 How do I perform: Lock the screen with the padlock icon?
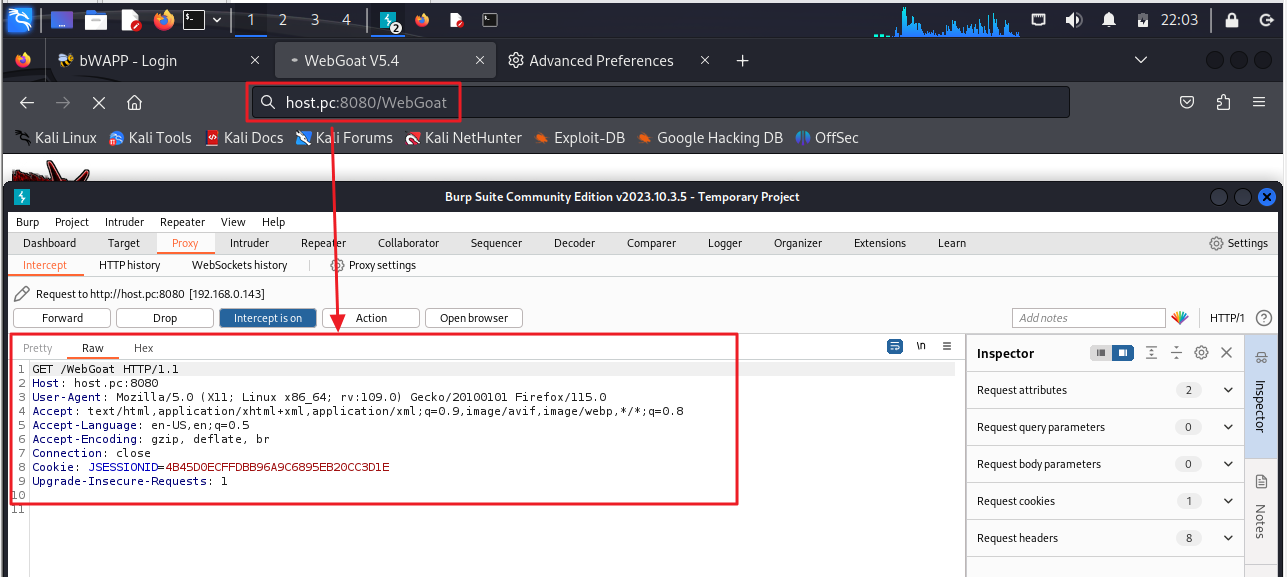pyautogui.click(x=1232, y=19)
